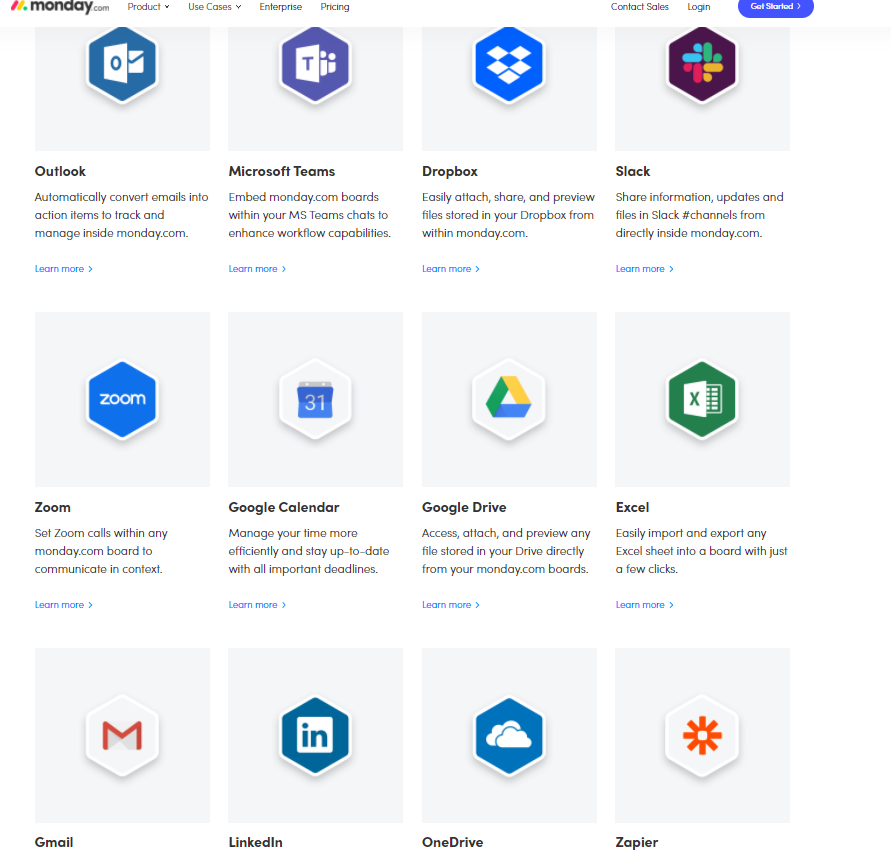This screenshot has height=859, width=891.
Task: Click the Zapier asterisk icon
Action: coord(702,735)
